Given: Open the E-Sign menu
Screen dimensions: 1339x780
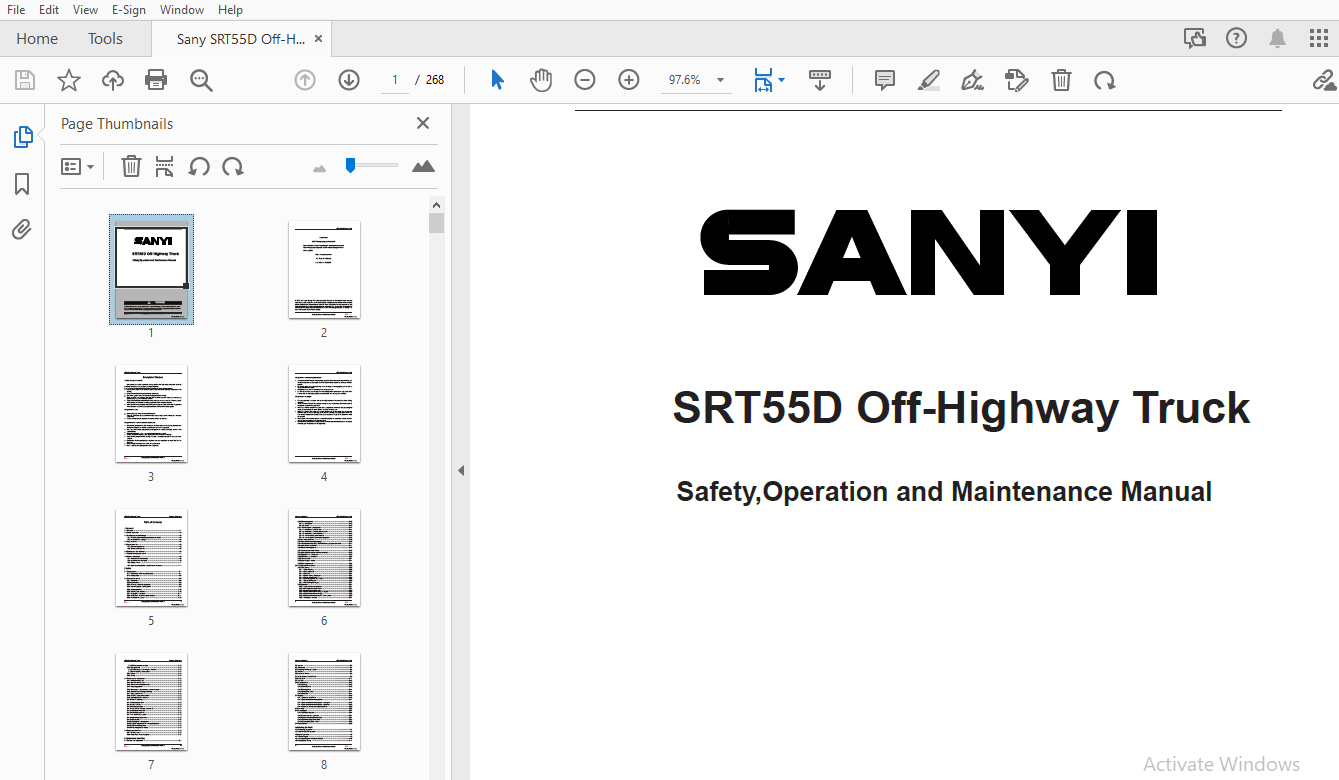Looking at the screenshot, I should tap(129, 9).
